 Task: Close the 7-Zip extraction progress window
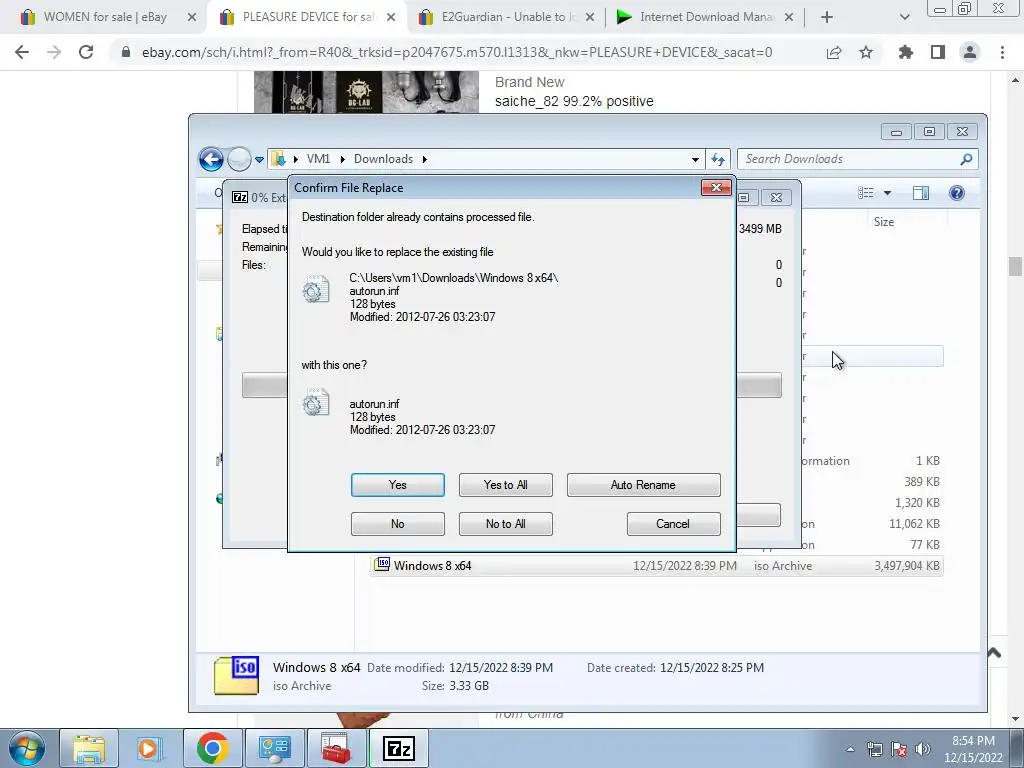pyautogui.click(x=776, y=197)
